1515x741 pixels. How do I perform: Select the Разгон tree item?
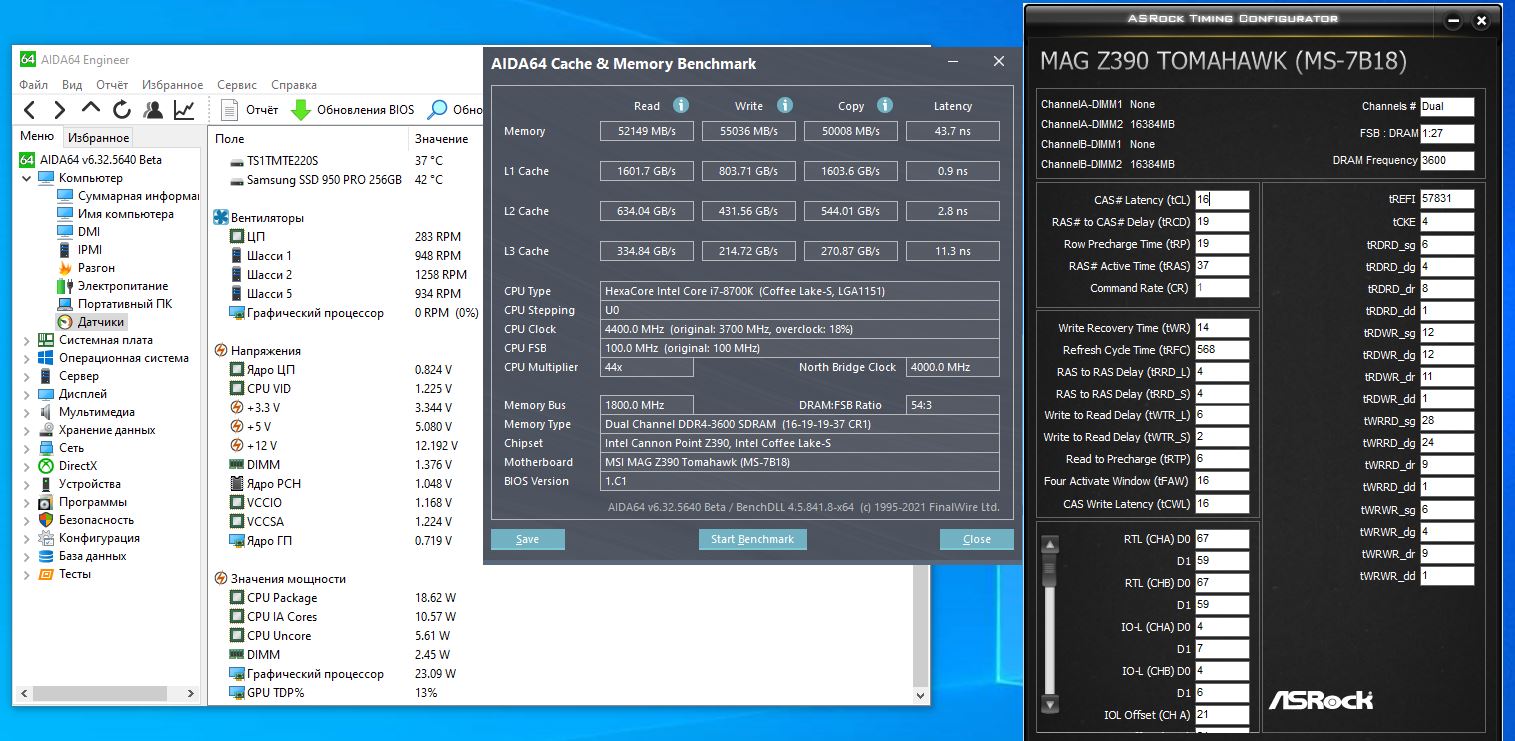click(x=86, y=268)
